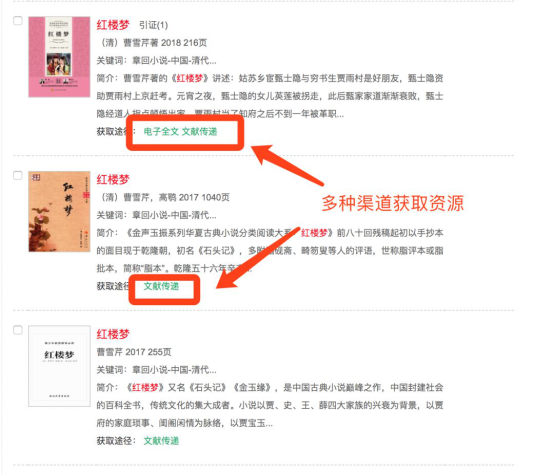The width and height of the screenshot is (554, 476).
Task: Open the pink 红楼梦 book cover thumbnail
Action: coord(59,57)
